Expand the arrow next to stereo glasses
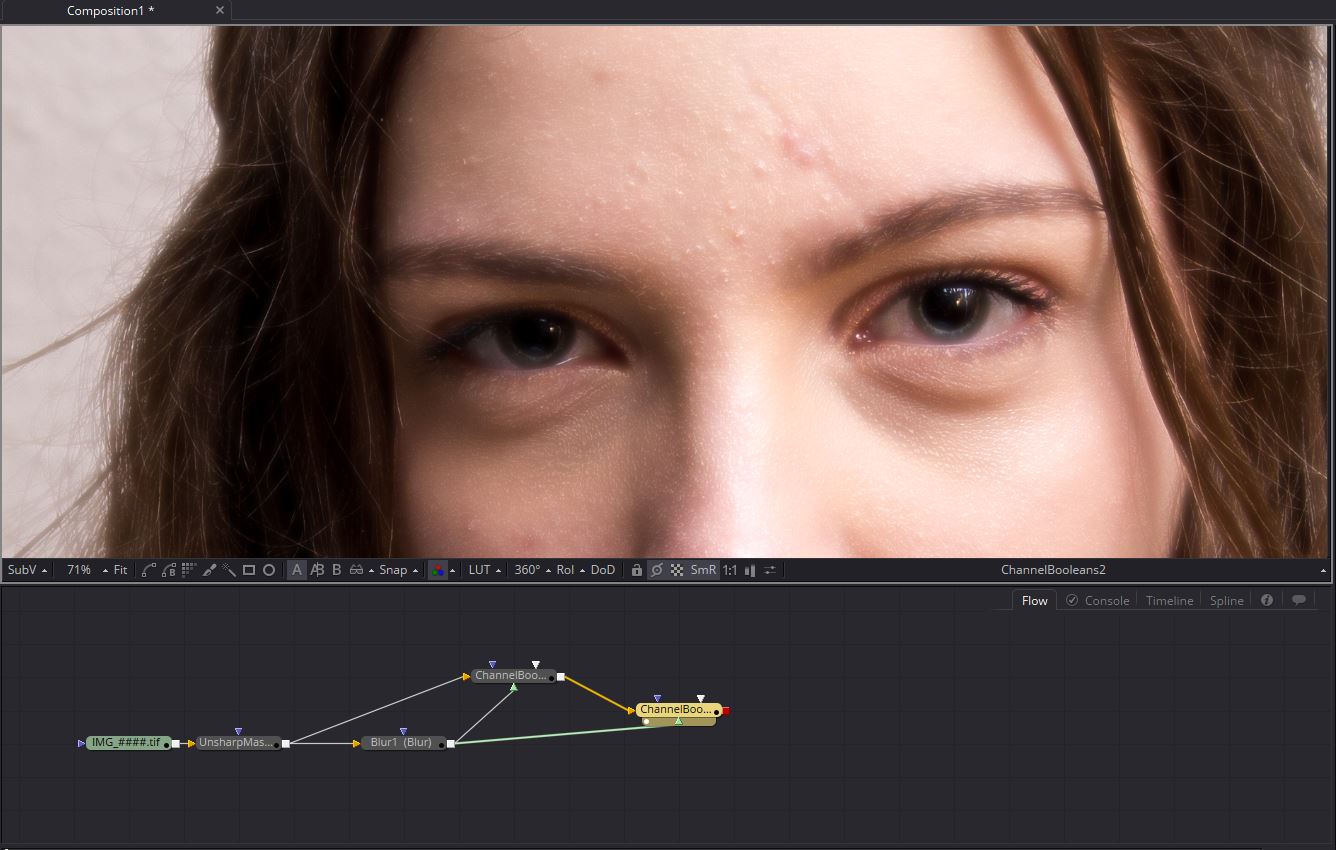Viewport: 1336px width, 850px height. pos(371,571)
